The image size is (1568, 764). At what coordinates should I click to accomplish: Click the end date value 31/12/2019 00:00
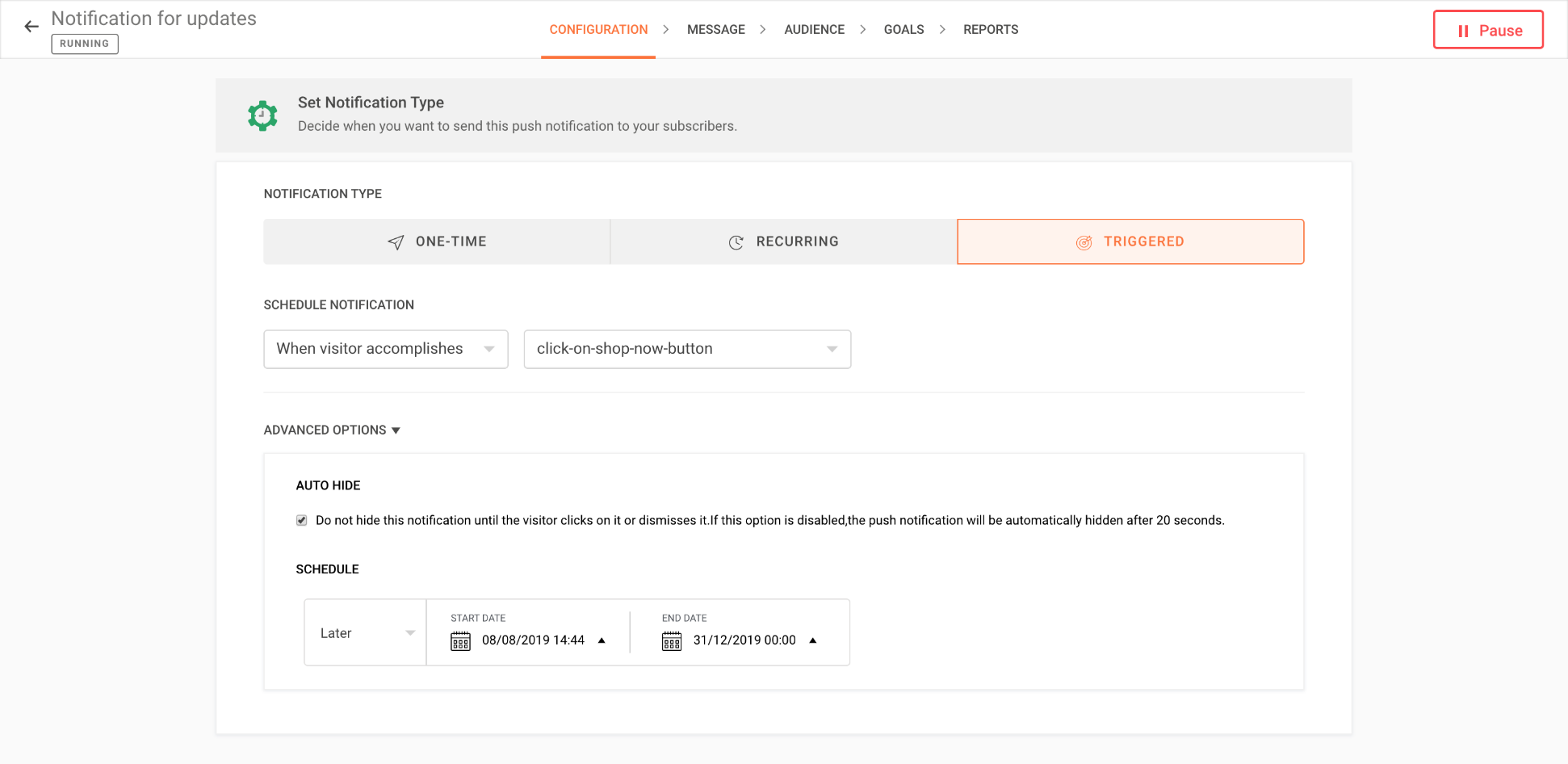pyautogui.click(x=744, y=640)
